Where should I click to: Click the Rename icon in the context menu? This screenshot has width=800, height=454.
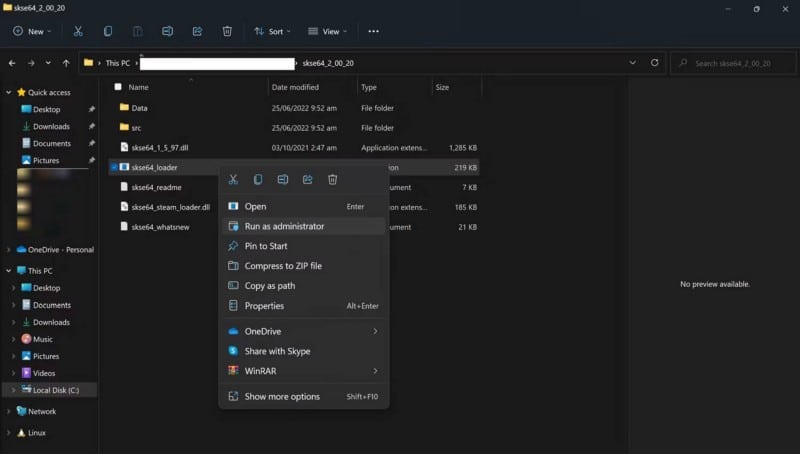coord(283,179)
